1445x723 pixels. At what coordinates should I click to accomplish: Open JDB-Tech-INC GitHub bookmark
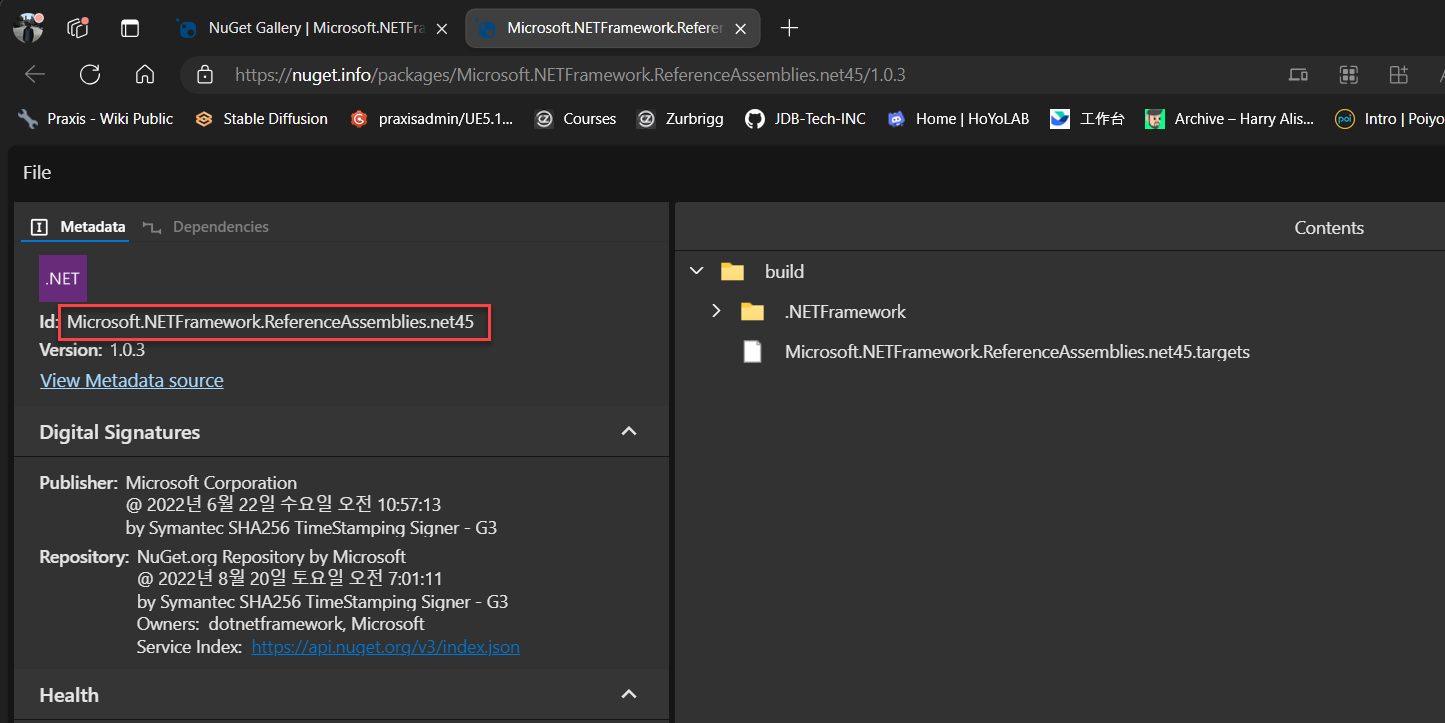click(x=805, y=118)
